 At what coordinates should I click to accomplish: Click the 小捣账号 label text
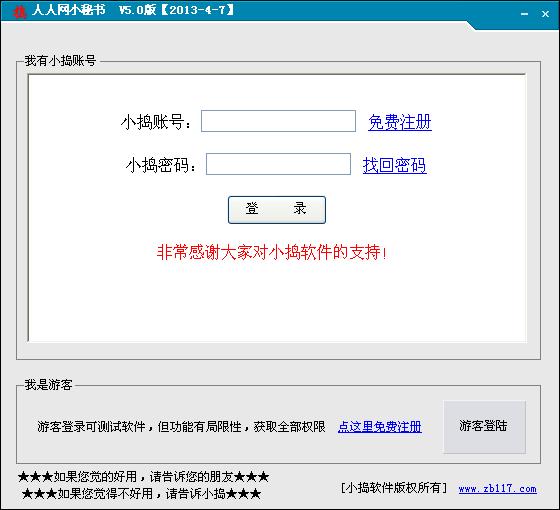tap(156, 122)
